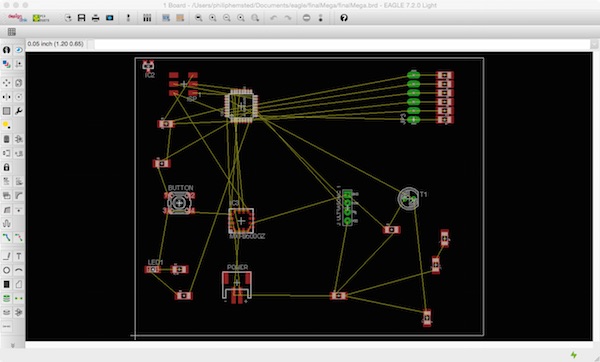The image size is (600, 362).
Task: Select the Via tool
Action: (x=7, y=298)
